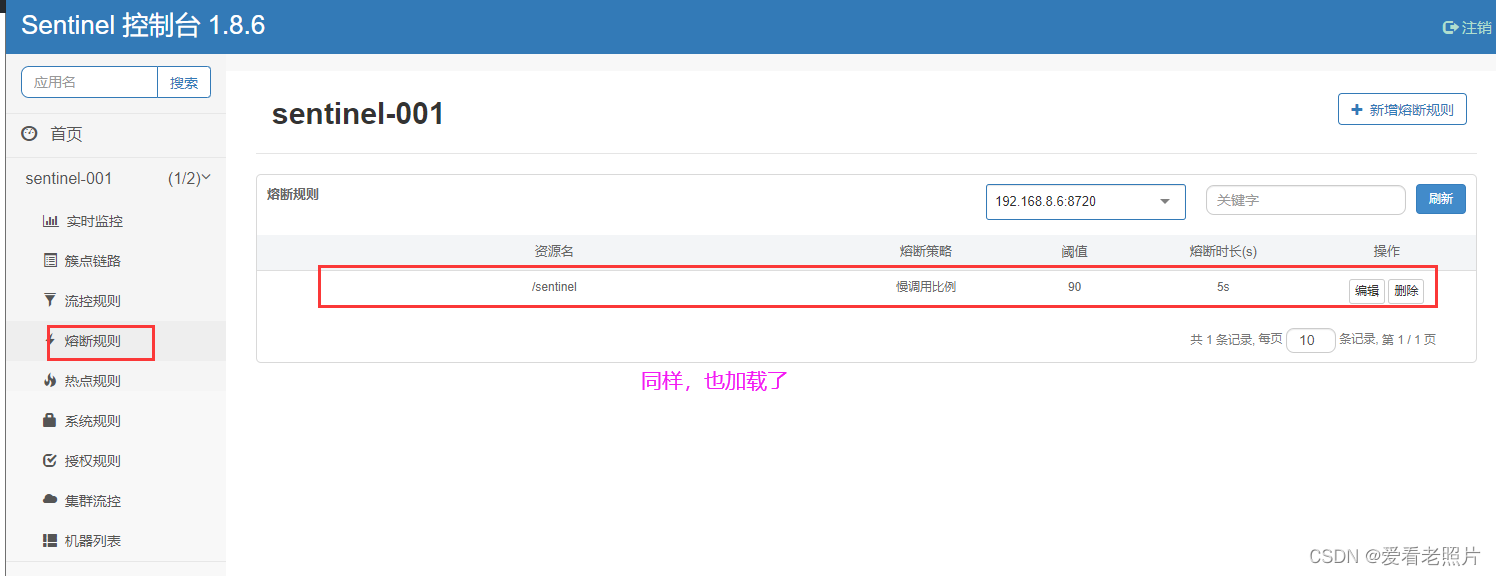
Task: Click the Sentinel 控制台 1.8.6 title
Action: click(143, 25)
